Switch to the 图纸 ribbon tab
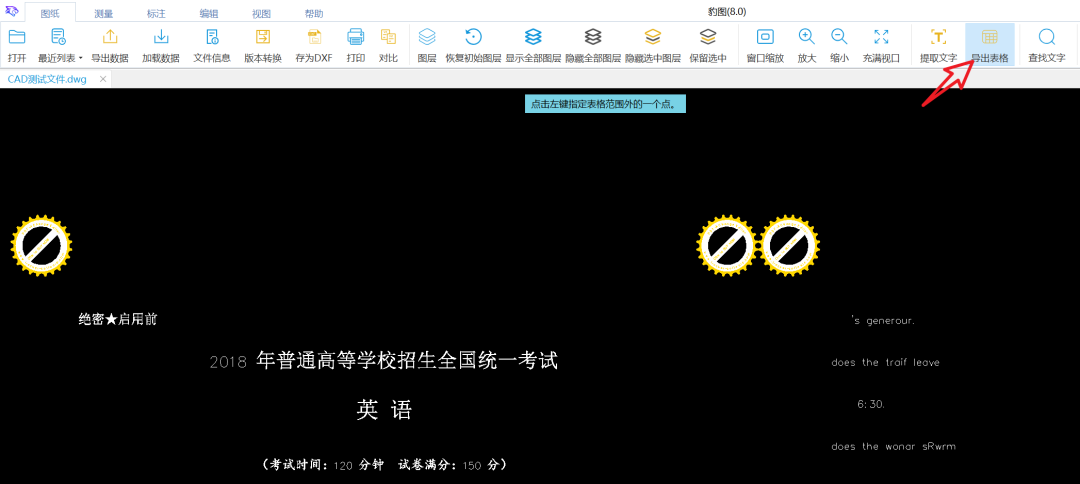 (50, 13)
